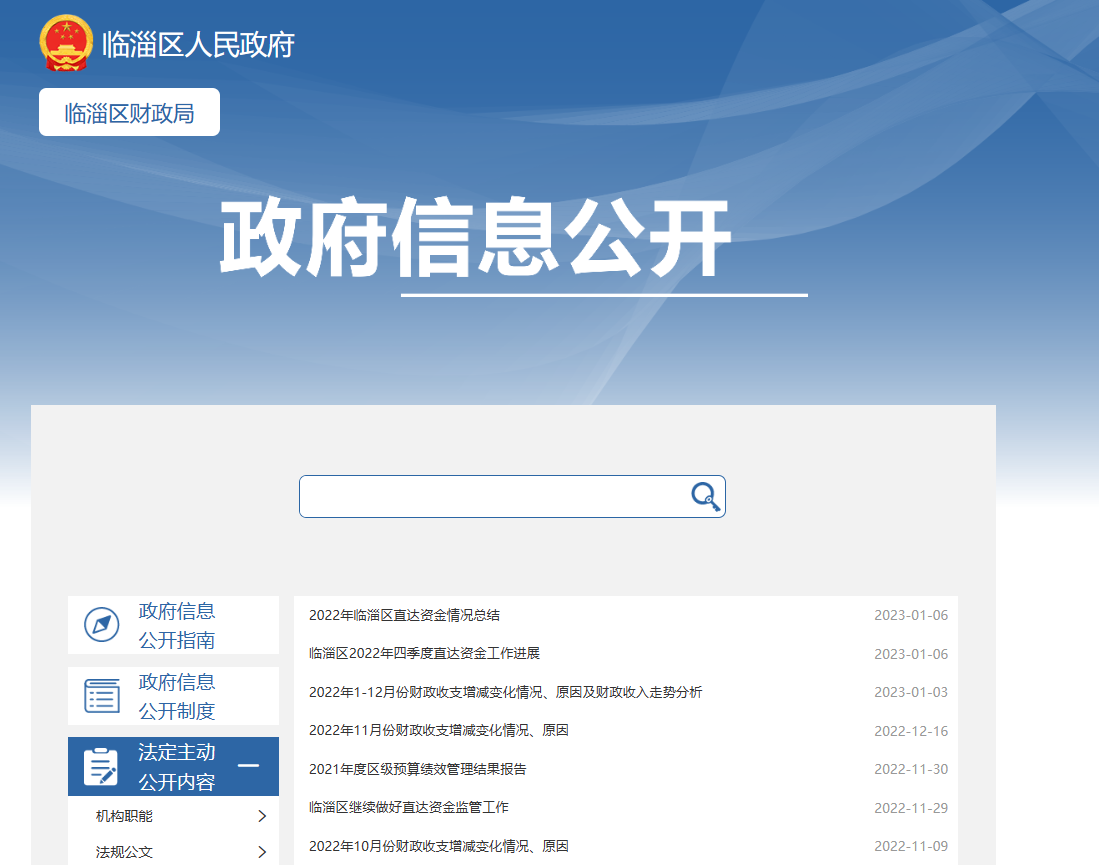This screenshot has width=1099, height=865.
Task: Collapse 法定主动公开内容 using the minus icon
Action: (248, 766)
